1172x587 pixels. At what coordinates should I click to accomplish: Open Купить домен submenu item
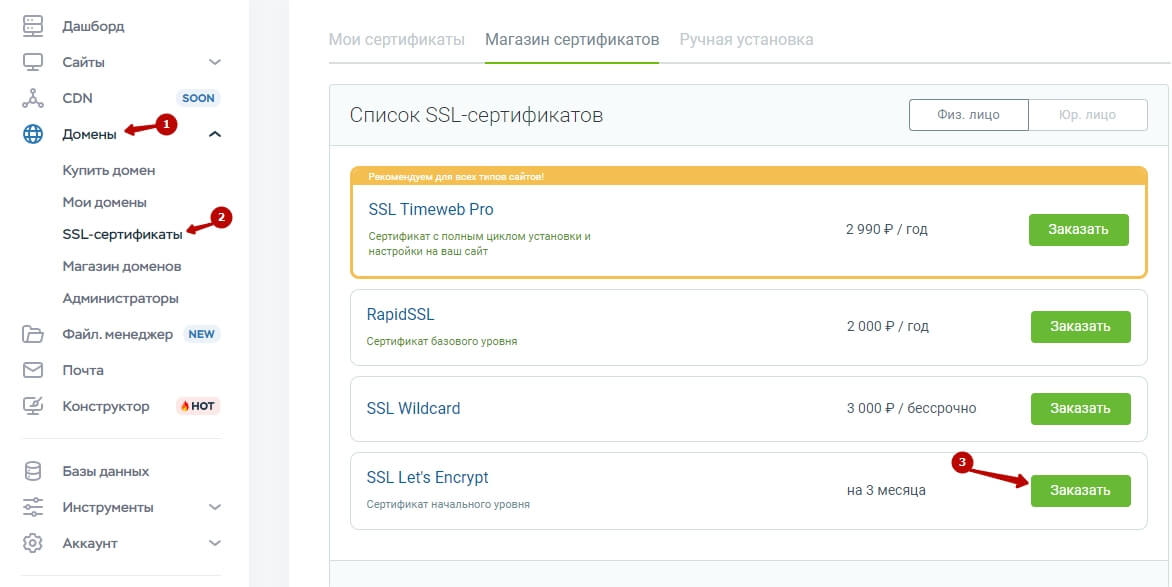pos(109,170)
